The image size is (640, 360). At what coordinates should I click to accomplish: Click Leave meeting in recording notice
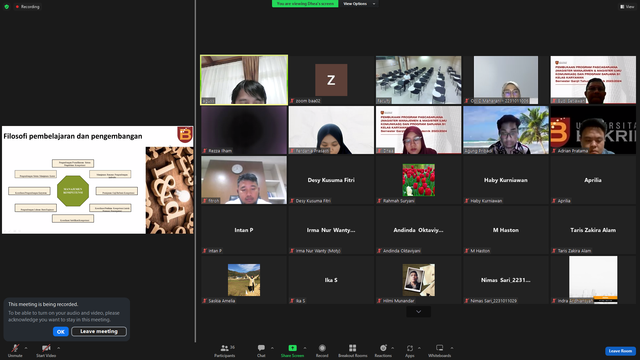pos(99,331)
